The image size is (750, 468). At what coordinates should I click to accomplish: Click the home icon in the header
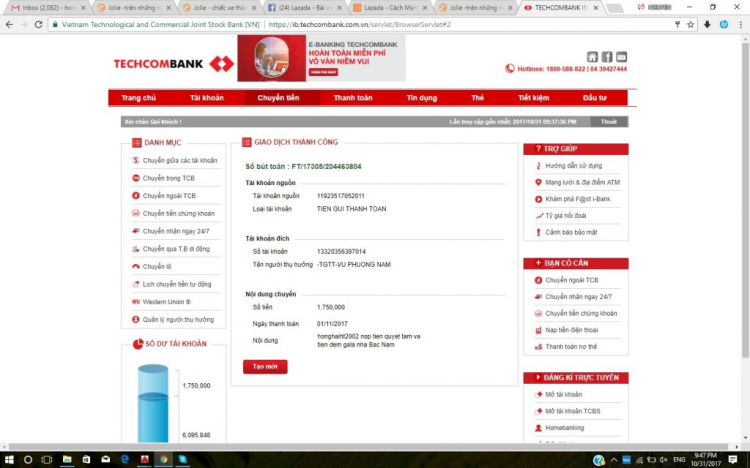pyautogui.click(x=592, y=57)
